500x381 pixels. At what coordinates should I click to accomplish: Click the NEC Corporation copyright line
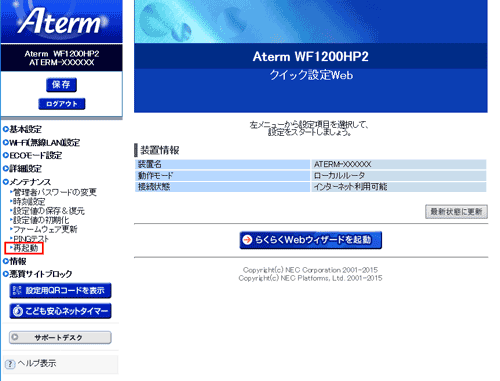point(310,270)
